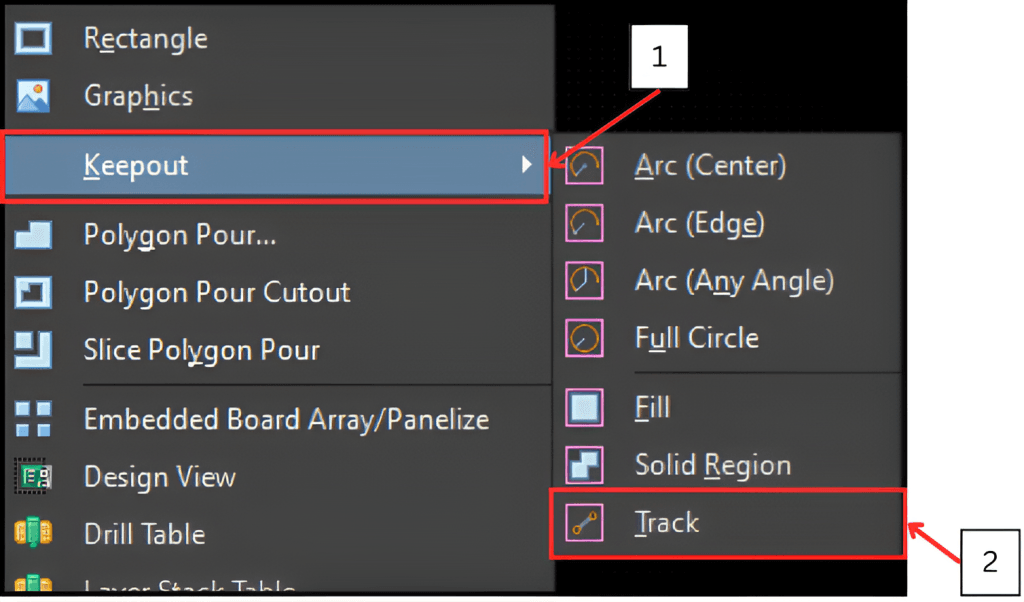This screenshot has height=602, width=1024.
Task: Select Arc (Any Angle) option
Action: pyautogui.click(x=733, y=281)
